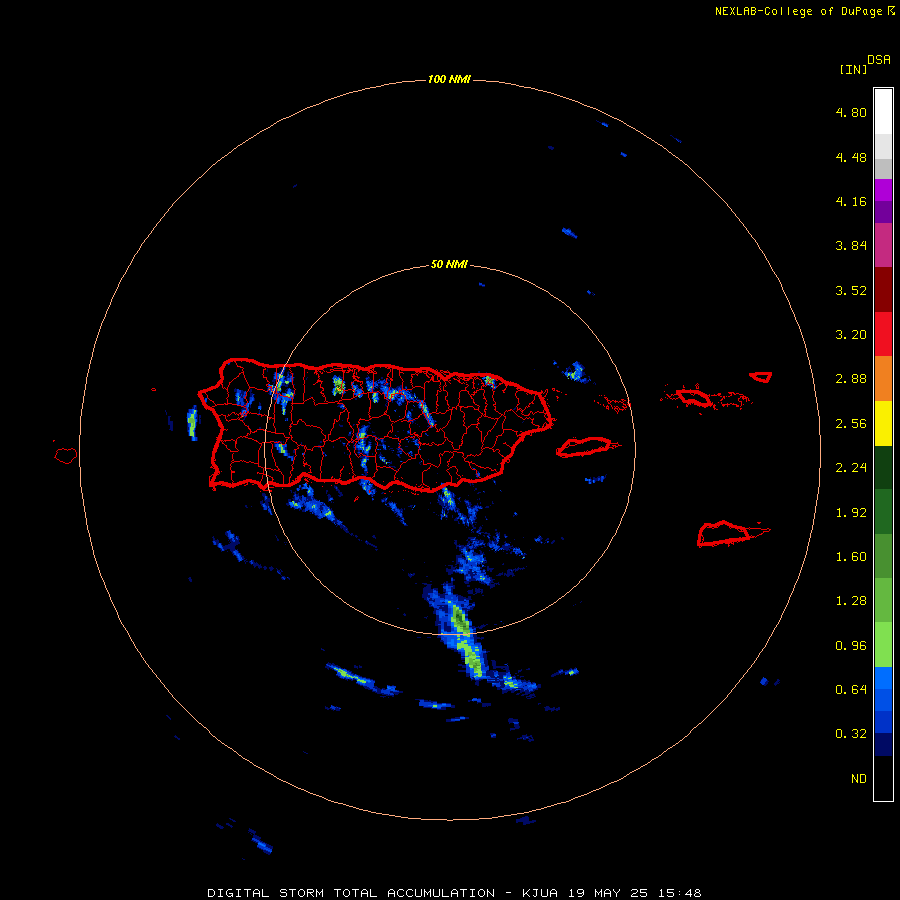Pick the pink legend swatch near 3.84
900x900 pixels.
pos(883,245)
